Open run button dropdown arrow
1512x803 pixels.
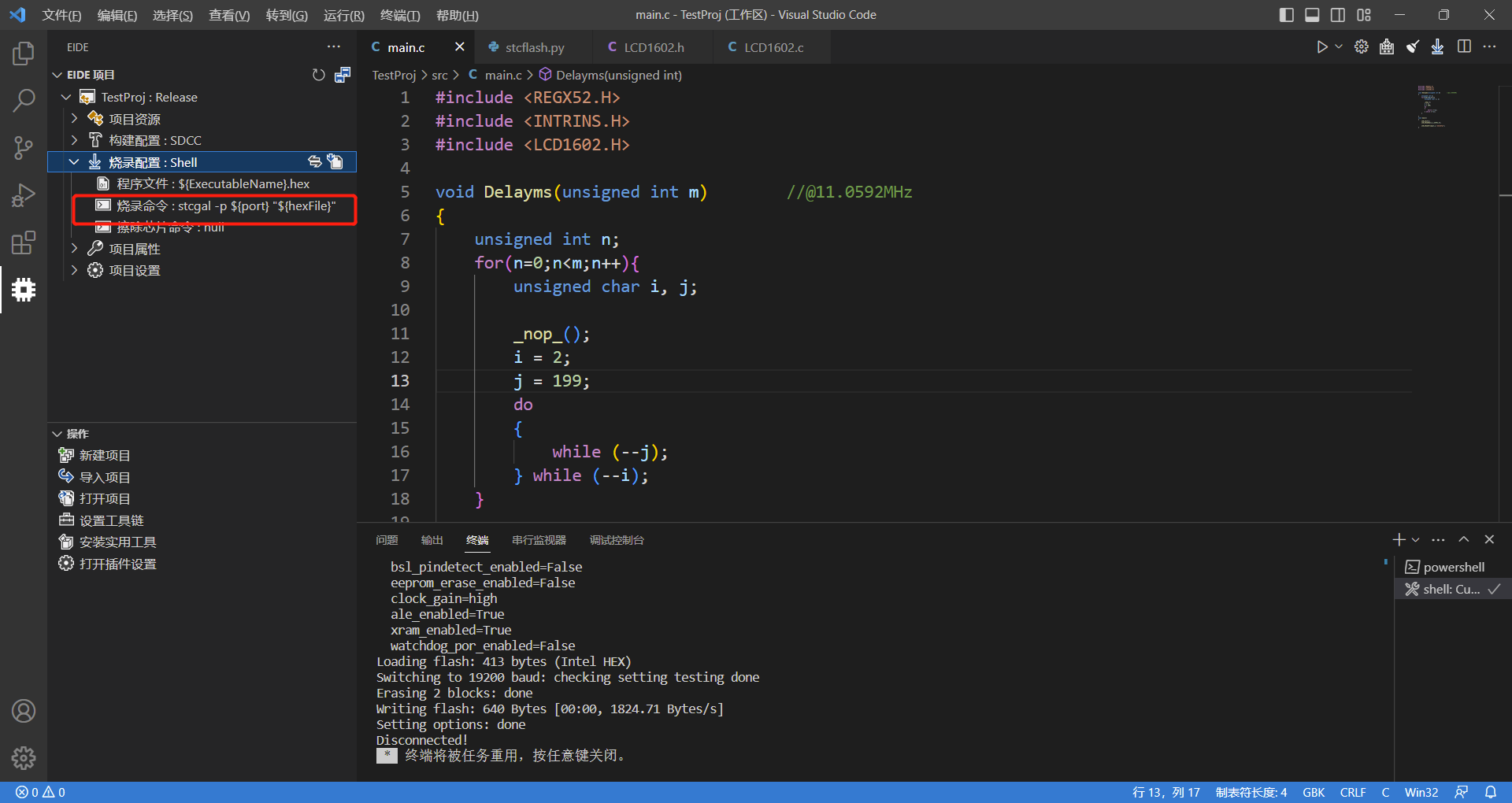(1339, 47)
